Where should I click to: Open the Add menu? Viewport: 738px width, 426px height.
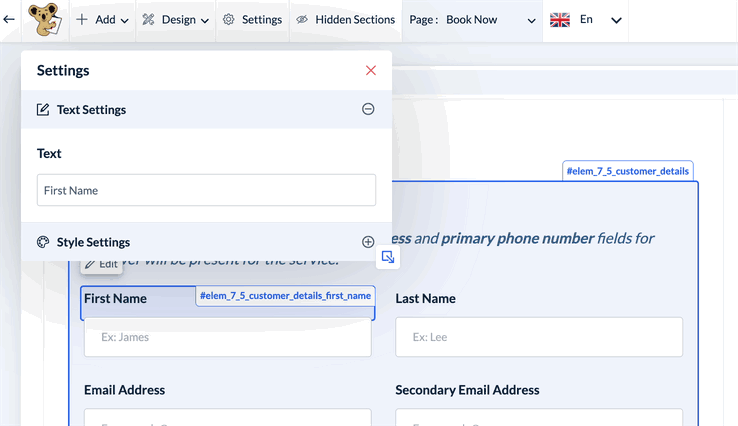[x=102, y=20]
